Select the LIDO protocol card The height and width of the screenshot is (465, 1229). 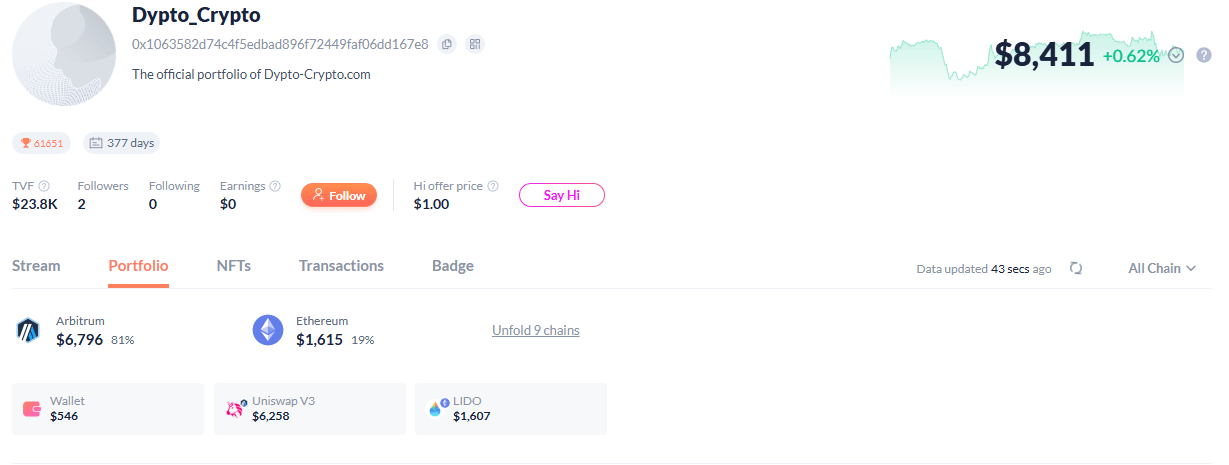tap(511, 409)
